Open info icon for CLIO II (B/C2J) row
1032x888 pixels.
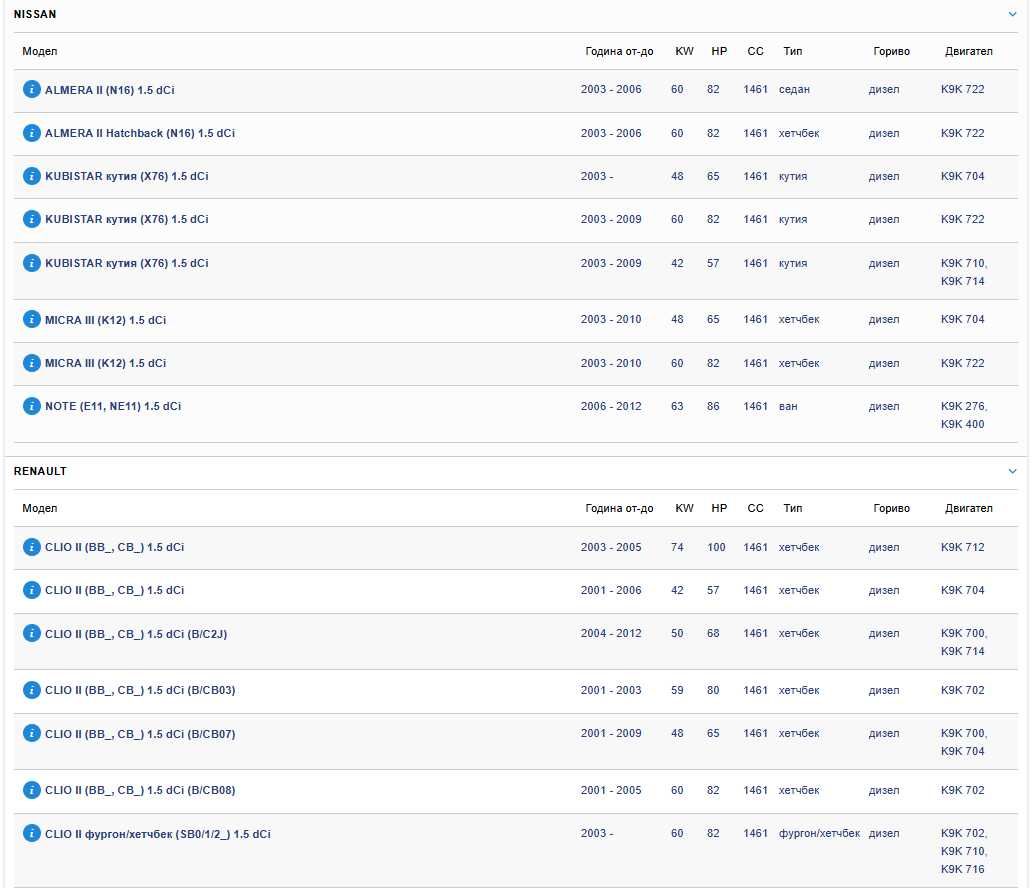(32, 633)
